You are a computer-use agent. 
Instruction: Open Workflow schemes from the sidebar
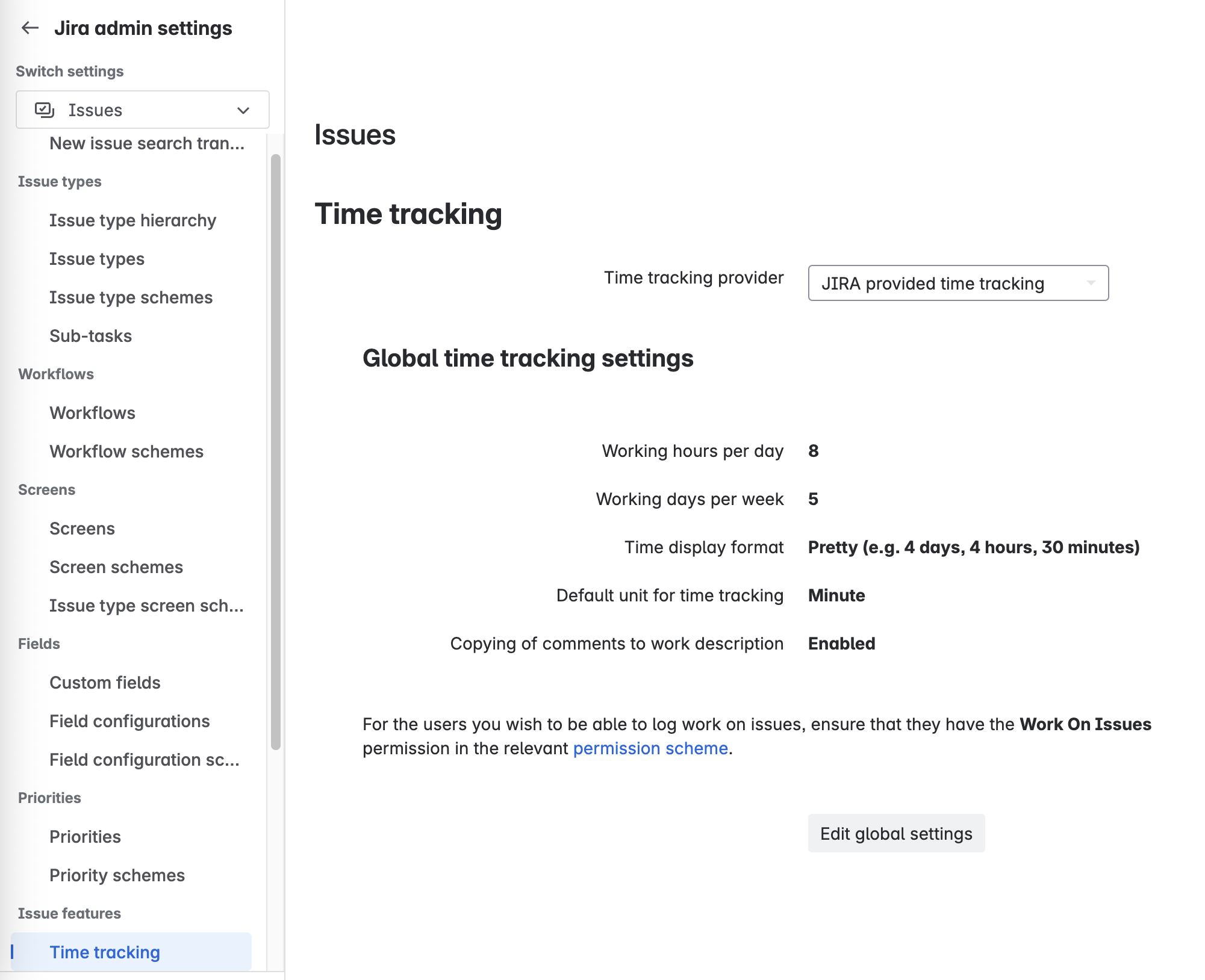[x=126, y=451]
